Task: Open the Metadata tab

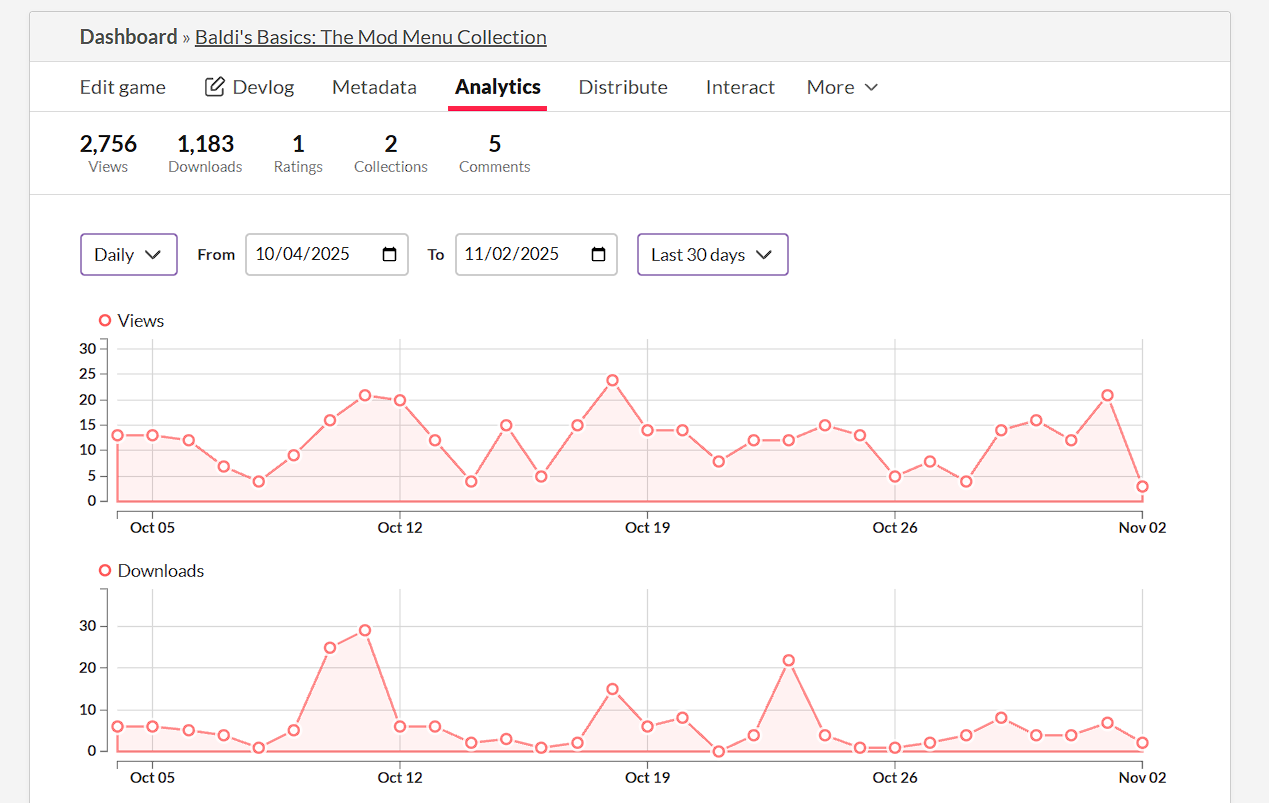Action: [374, 87]
